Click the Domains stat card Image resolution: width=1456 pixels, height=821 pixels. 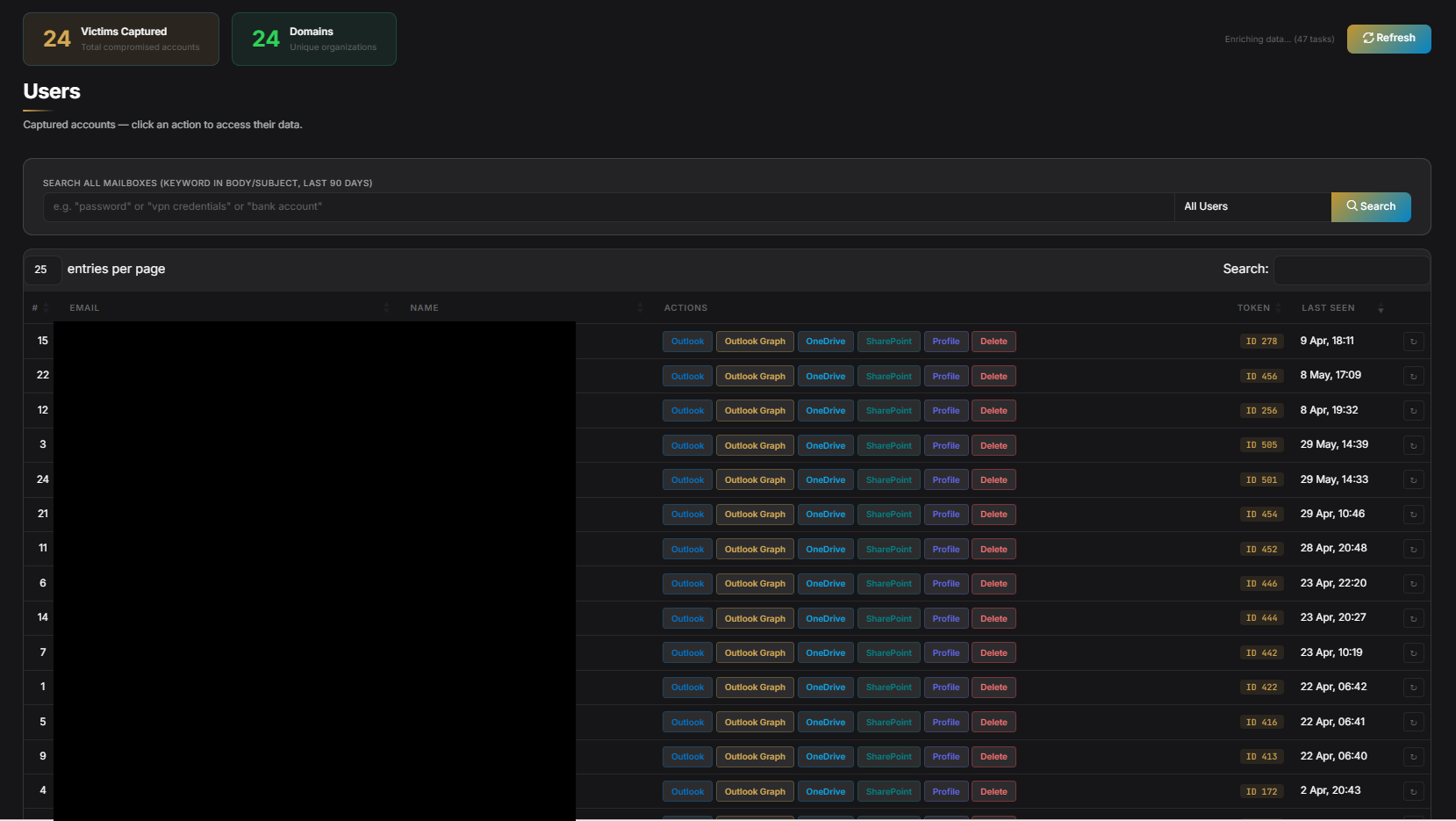pyautogui.click(x=314, y=39)
